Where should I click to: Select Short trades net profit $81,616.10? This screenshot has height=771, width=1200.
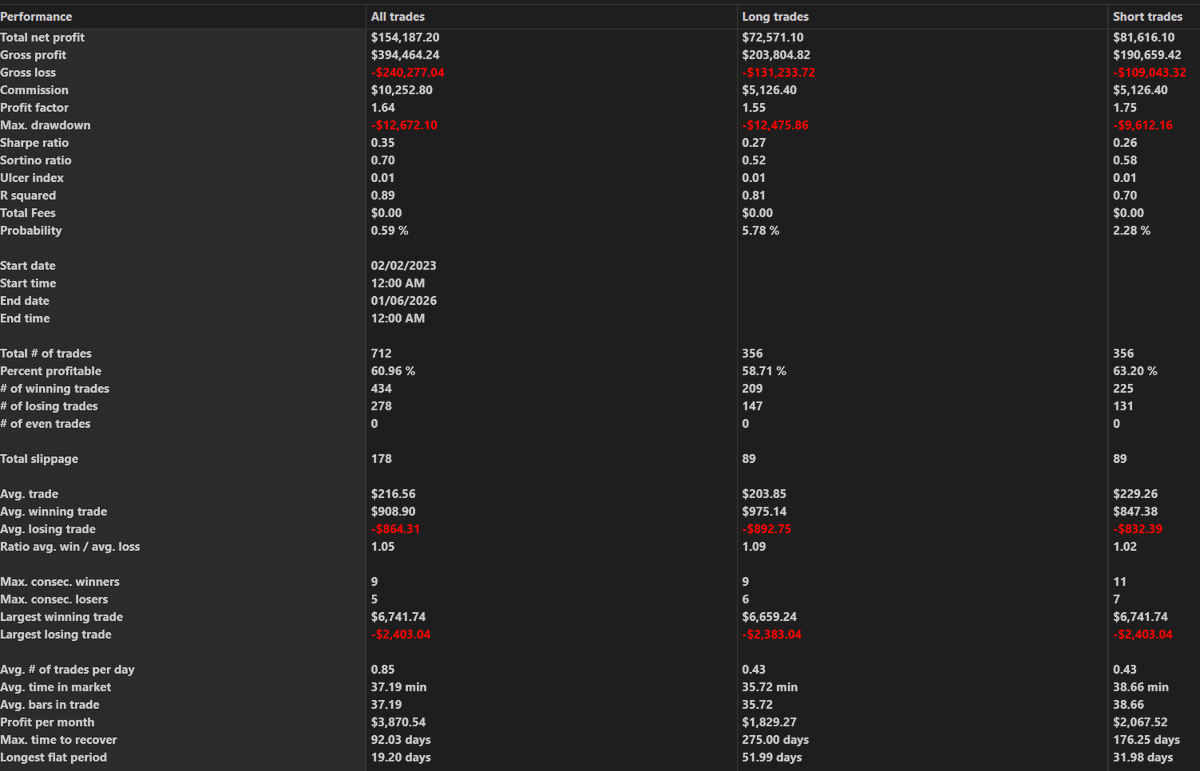coord(1144,37)
